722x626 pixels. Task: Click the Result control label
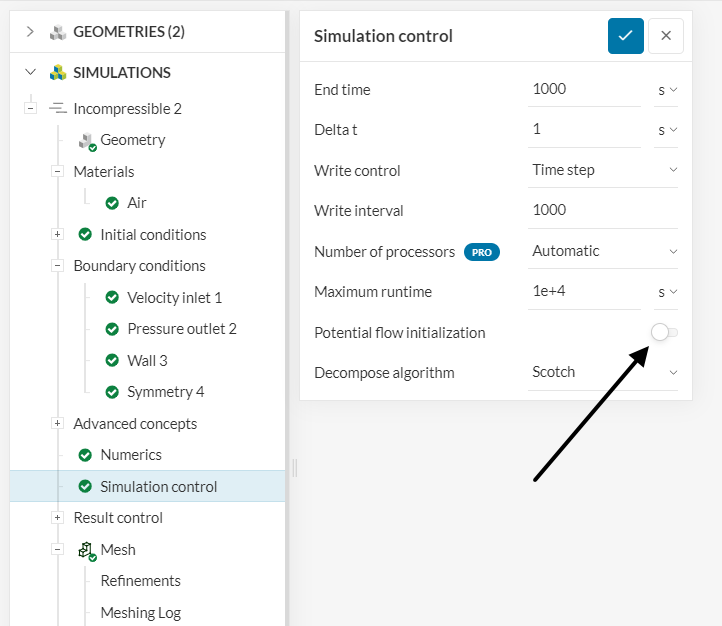pos(118,518)
